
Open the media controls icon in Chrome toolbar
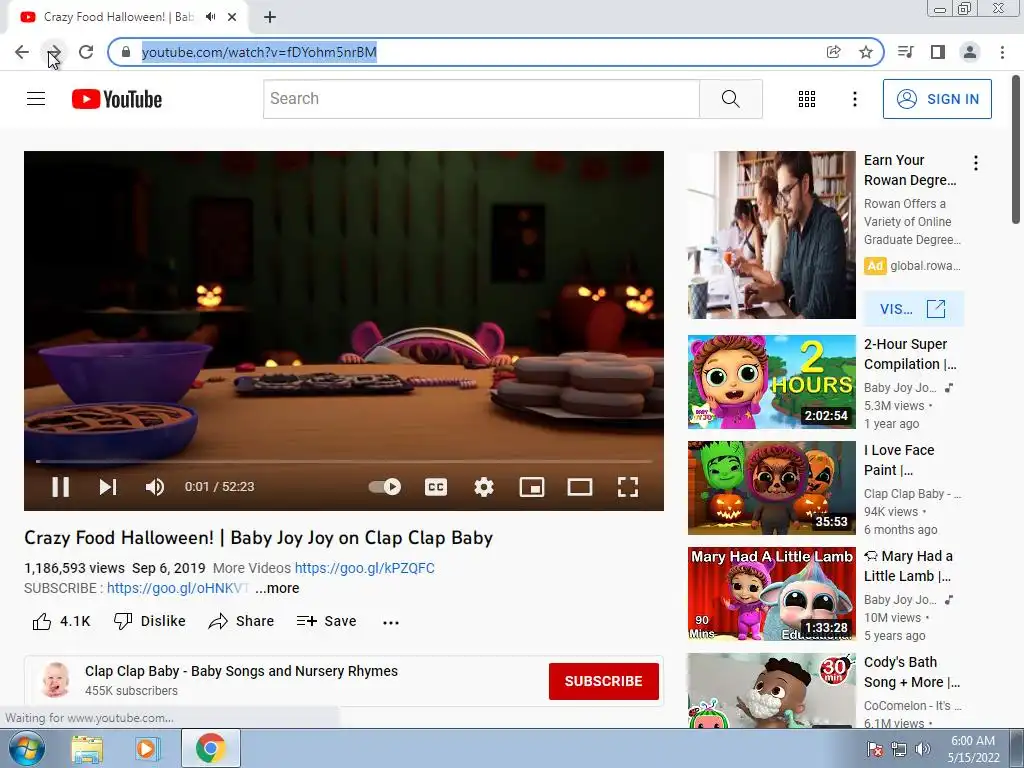click(906, 52)
